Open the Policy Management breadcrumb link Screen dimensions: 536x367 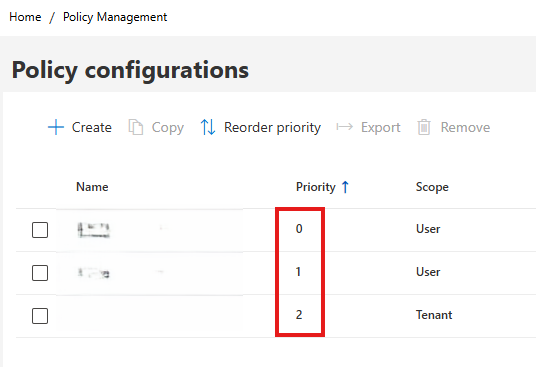[115, 17]
